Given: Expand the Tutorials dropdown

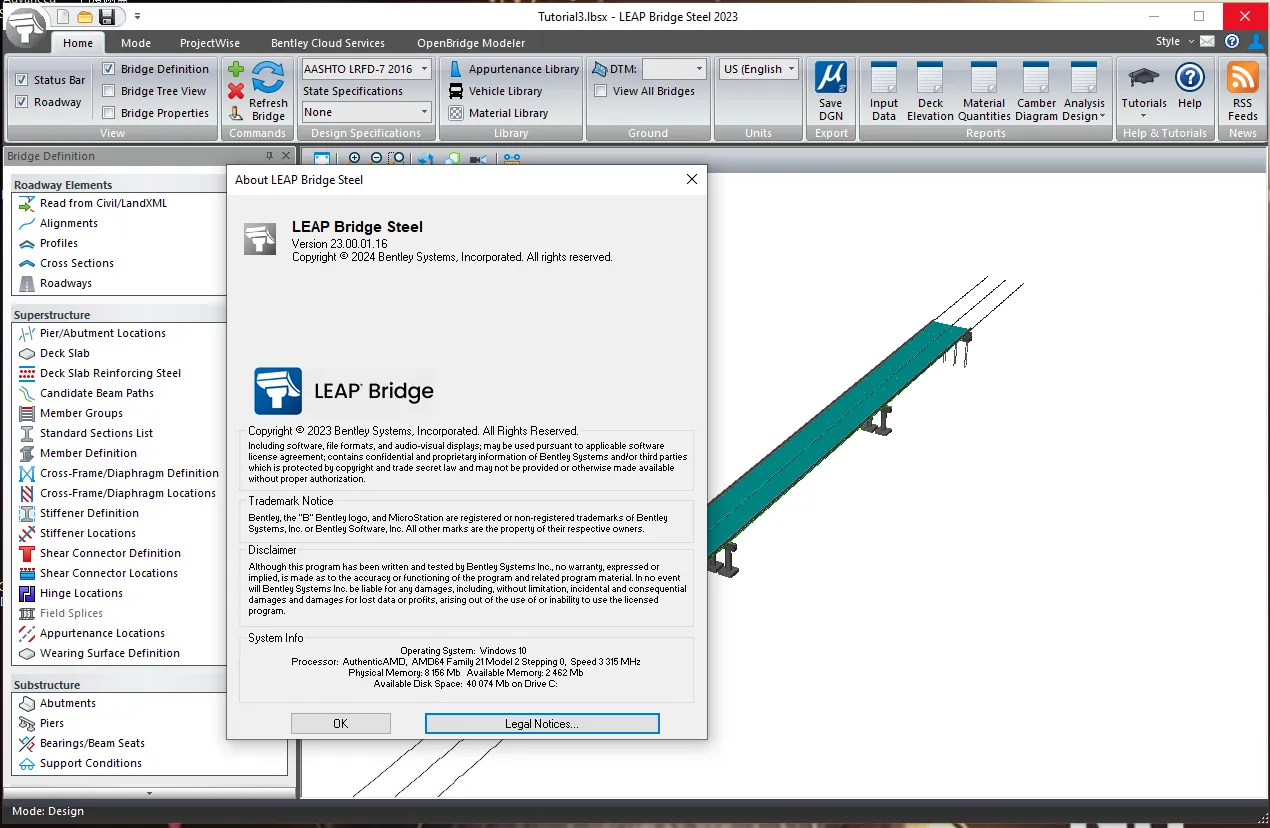Looking at the screenshot, I should click(1144, 92).
